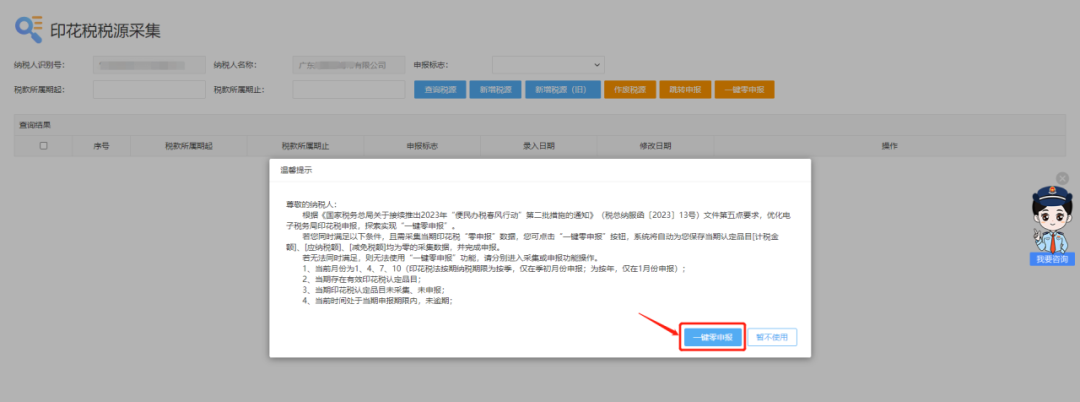
Task: Click the 查询结果 section title
Action: click(35, 125)
